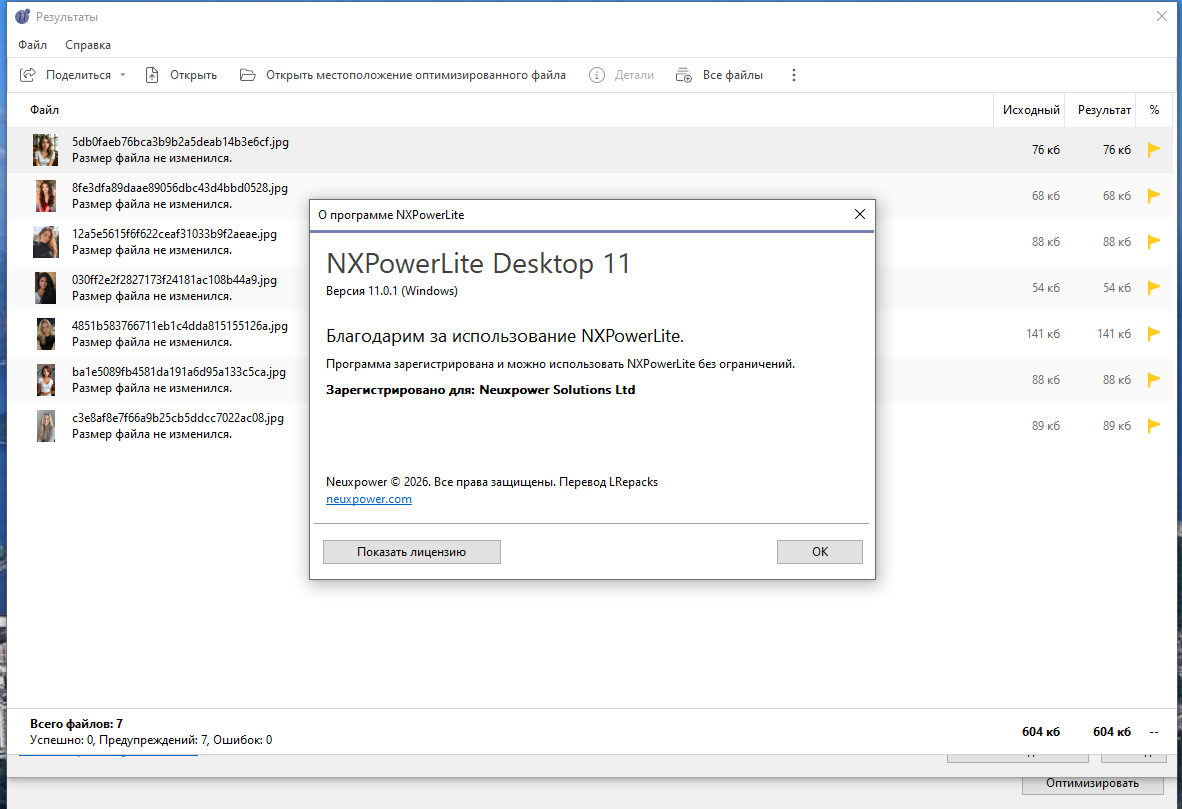The width and height of the screenshot is (1182, 809).
Task: Click the Все файлы filter icon
Action: (684, 75)
